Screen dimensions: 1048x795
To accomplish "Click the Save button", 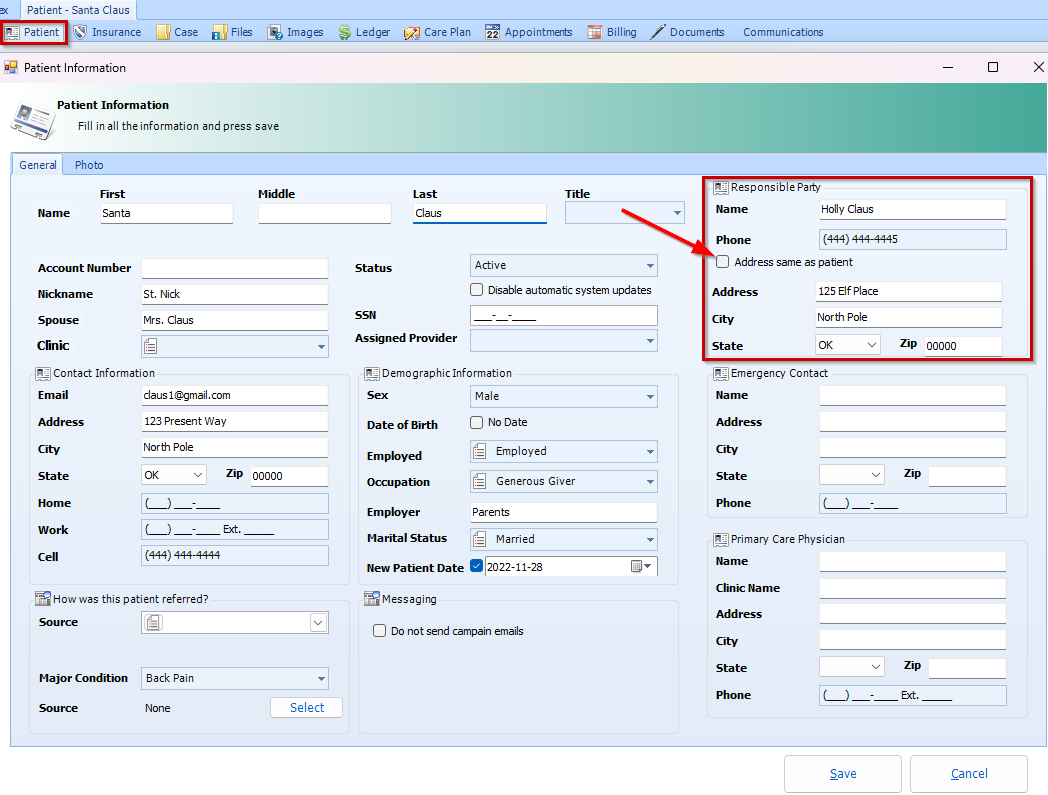I will (x=842, y=773).
